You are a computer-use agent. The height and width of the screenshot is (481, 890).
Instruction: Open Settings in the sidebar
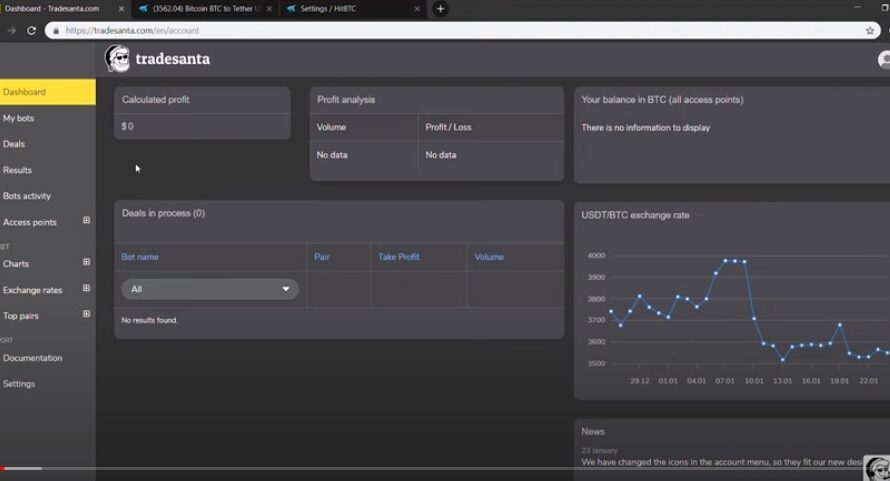(x=19, y=384)
